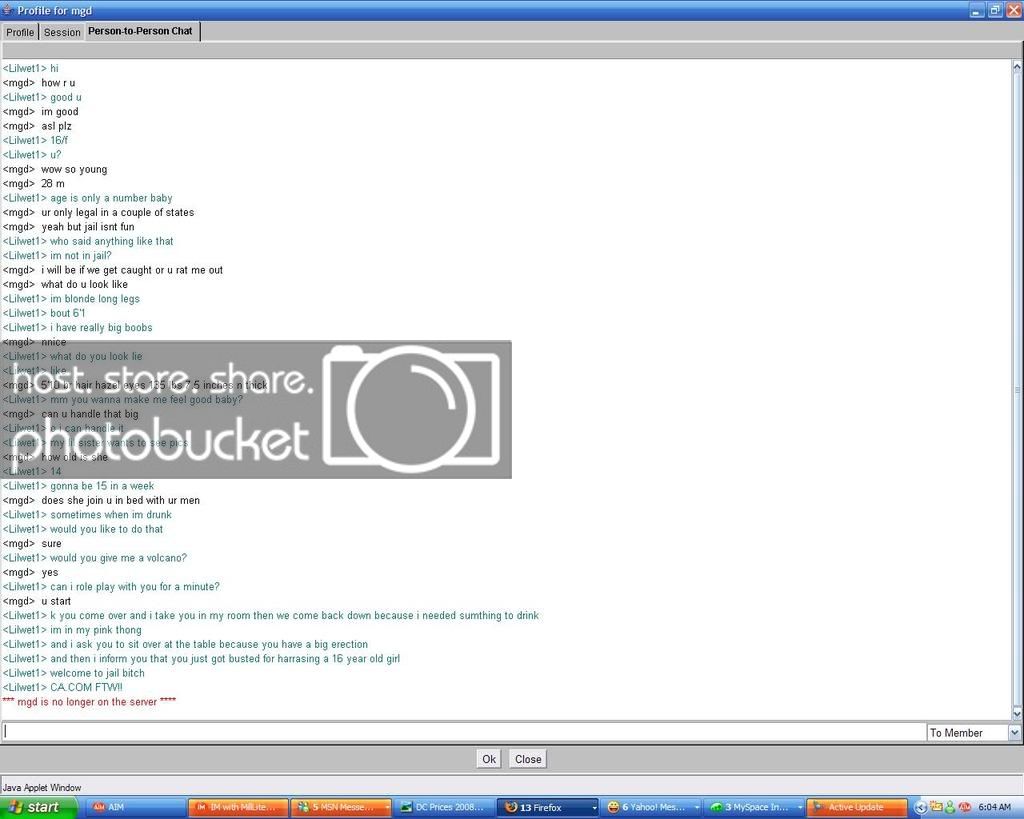Screen dimensions: 1024x819
Task: Focus the chat message input field
Action: point(464,731)
